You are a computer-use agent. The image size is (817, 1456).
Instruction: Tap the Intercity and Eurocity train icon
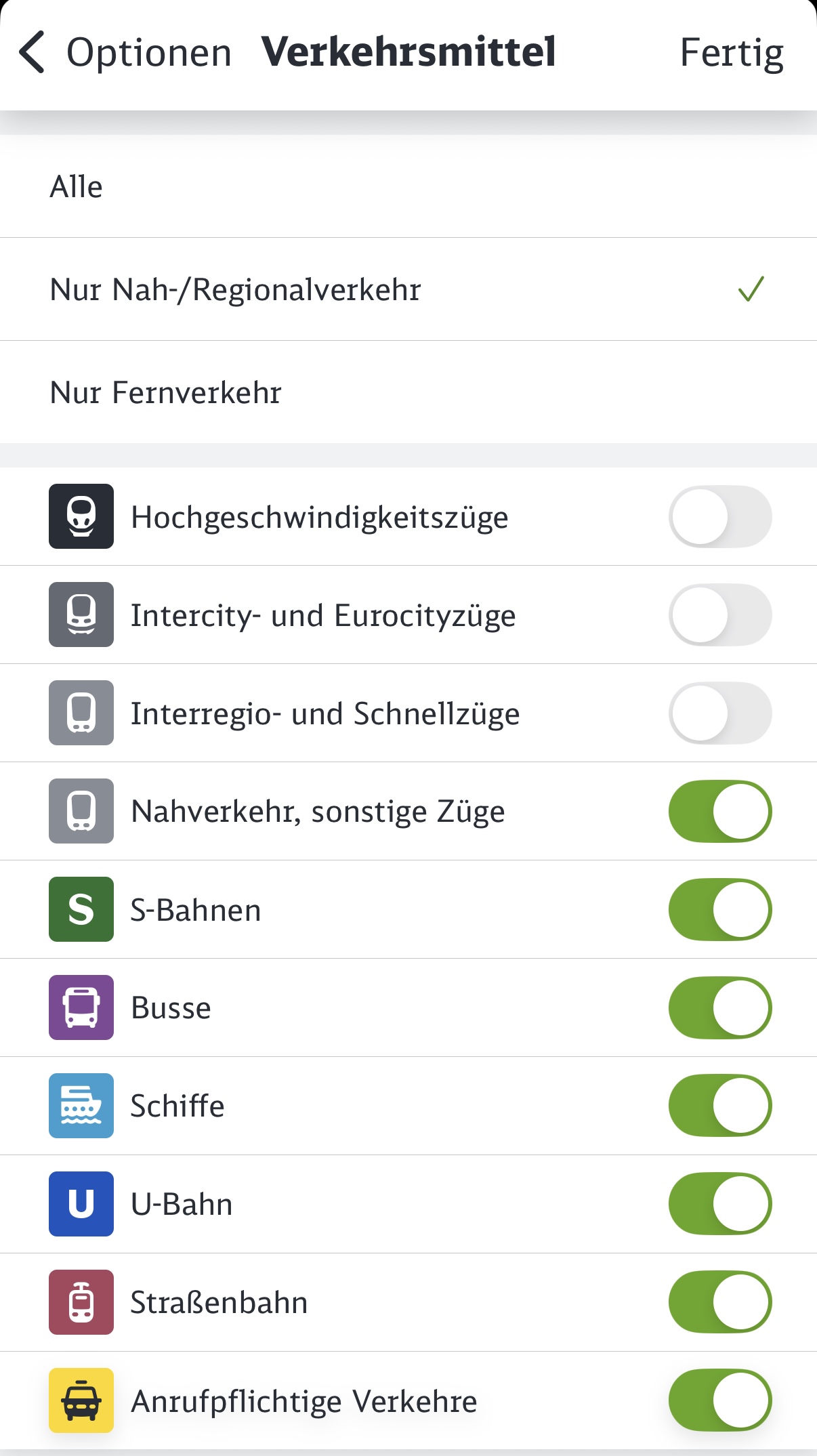point(81,615)
